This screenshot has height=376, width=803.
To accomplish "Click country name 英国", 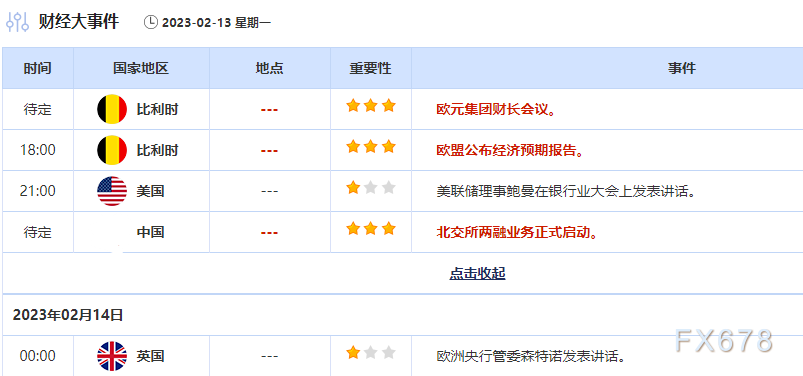I will pos(151,357).
